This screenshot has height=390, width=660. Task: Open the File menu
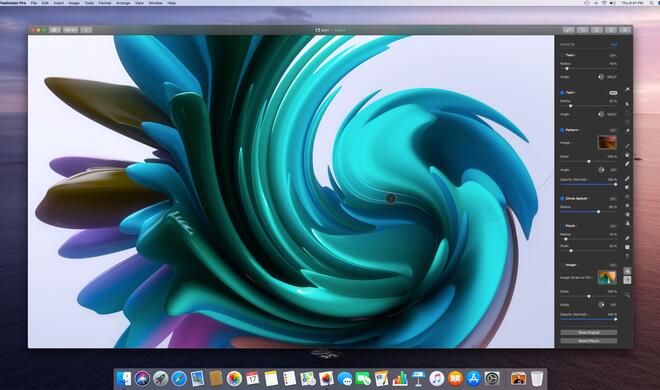pos(34,3)
